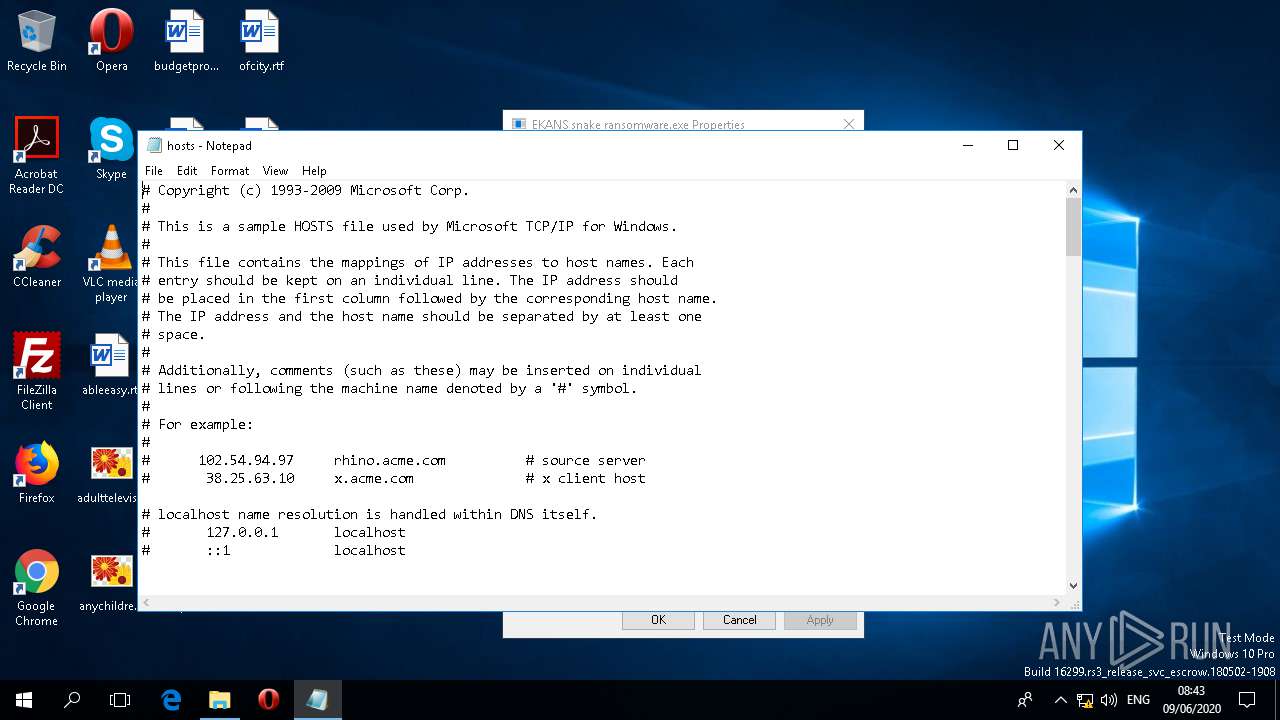1280x720 pixels.
Task: Click the 'x.acme.com' host name text
Action: pyautogui.click(x=374, y=478)
